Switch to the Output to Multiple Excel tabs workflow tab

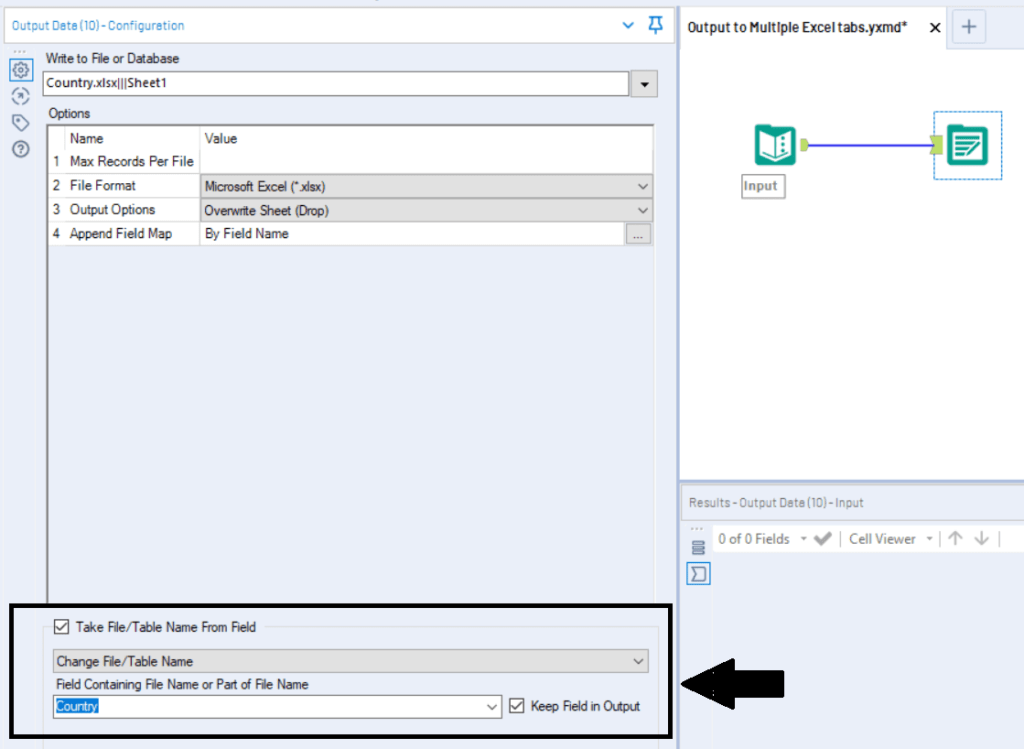point(800,27)
